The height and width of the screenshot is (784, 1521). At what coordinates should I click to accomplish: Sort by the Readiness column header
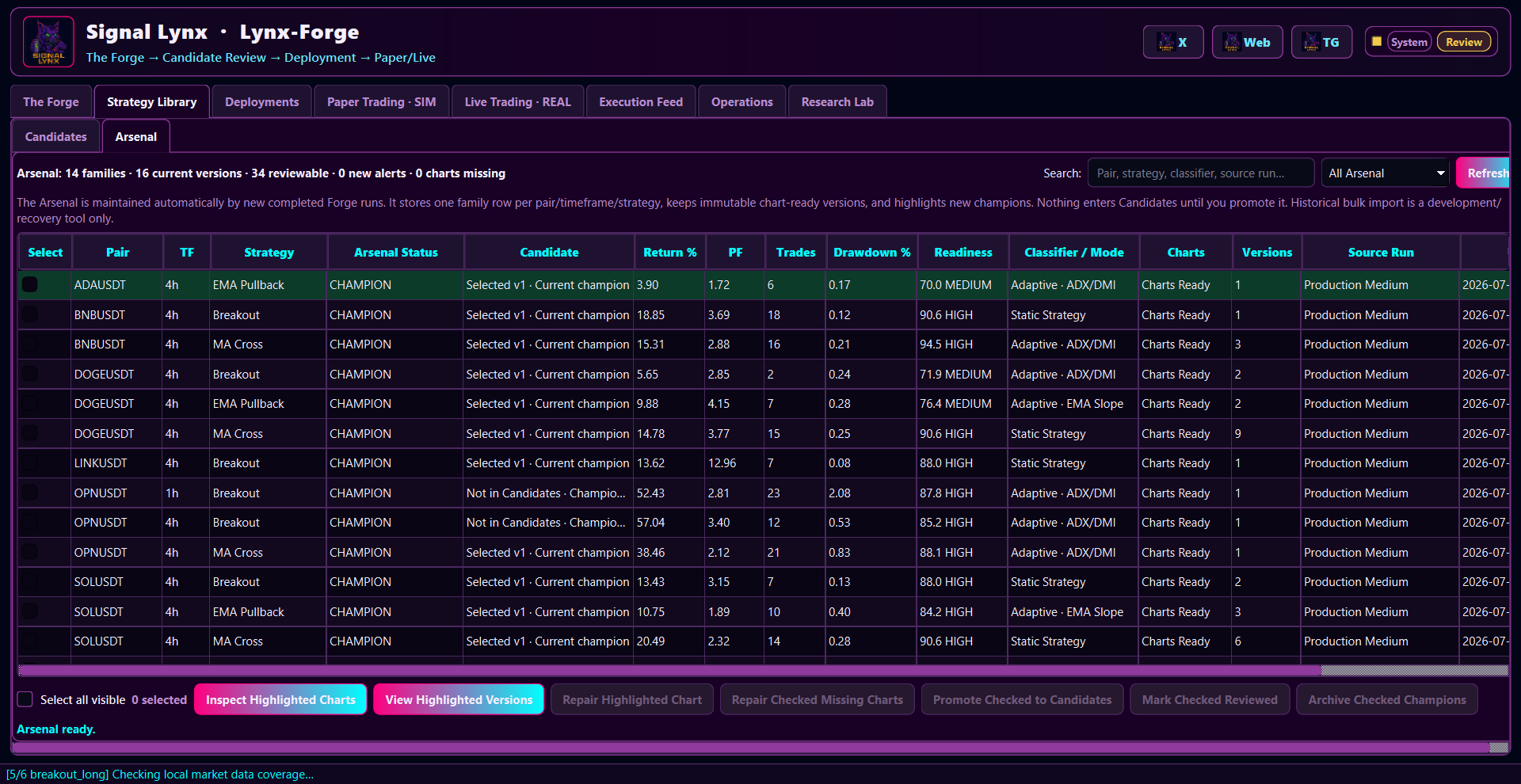(x=963, y=252)
